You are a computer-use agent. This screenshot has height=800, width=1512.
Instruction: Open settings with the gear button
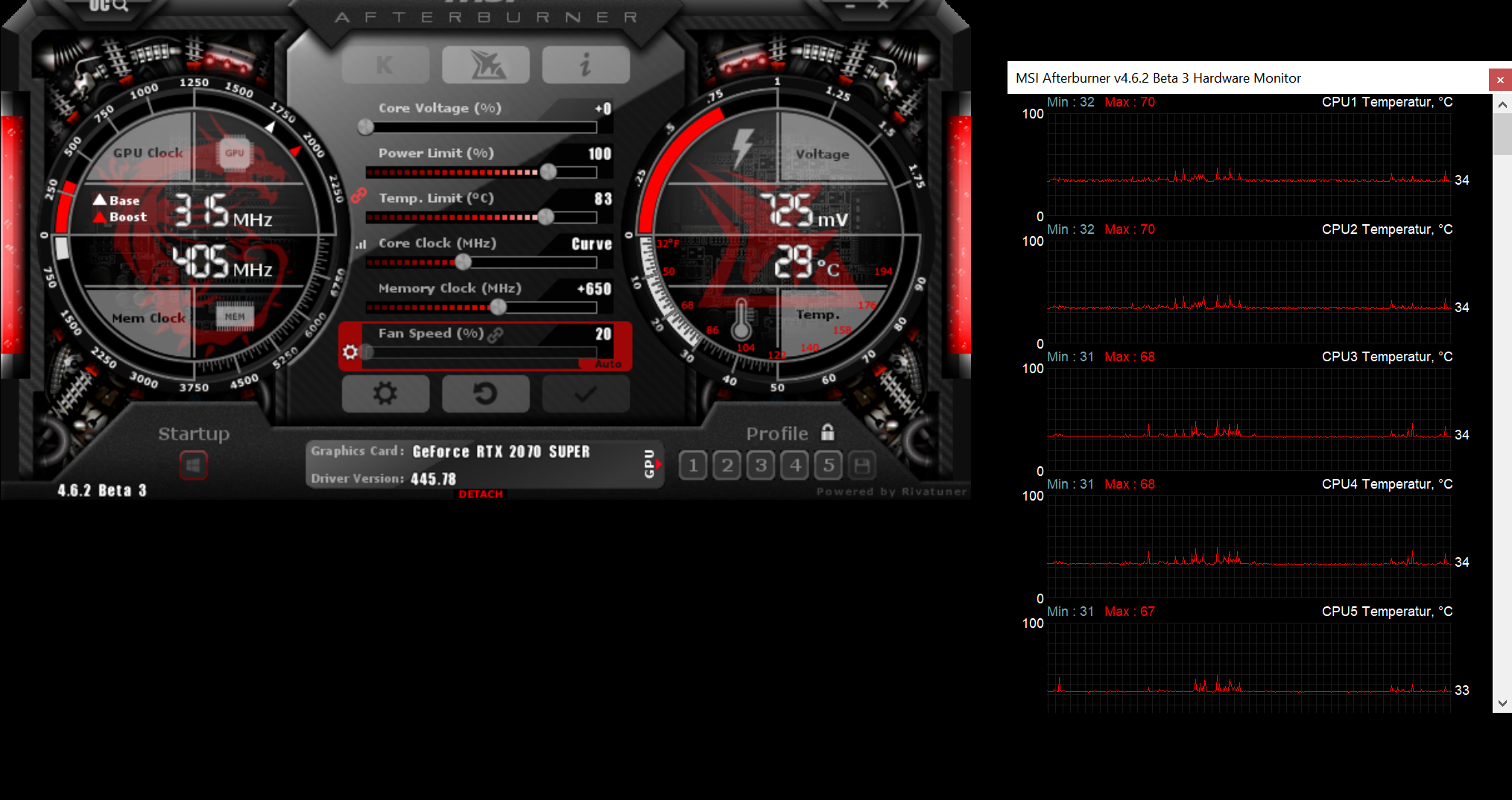point(385,393)
